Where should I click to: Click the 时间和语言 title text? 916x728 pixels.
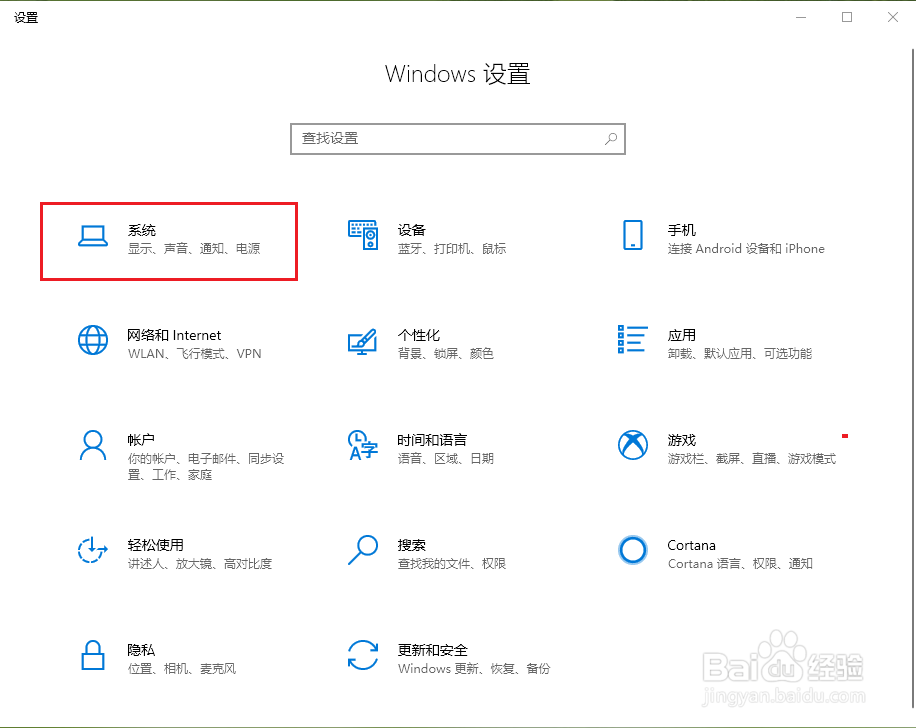(x=432, y=440)
